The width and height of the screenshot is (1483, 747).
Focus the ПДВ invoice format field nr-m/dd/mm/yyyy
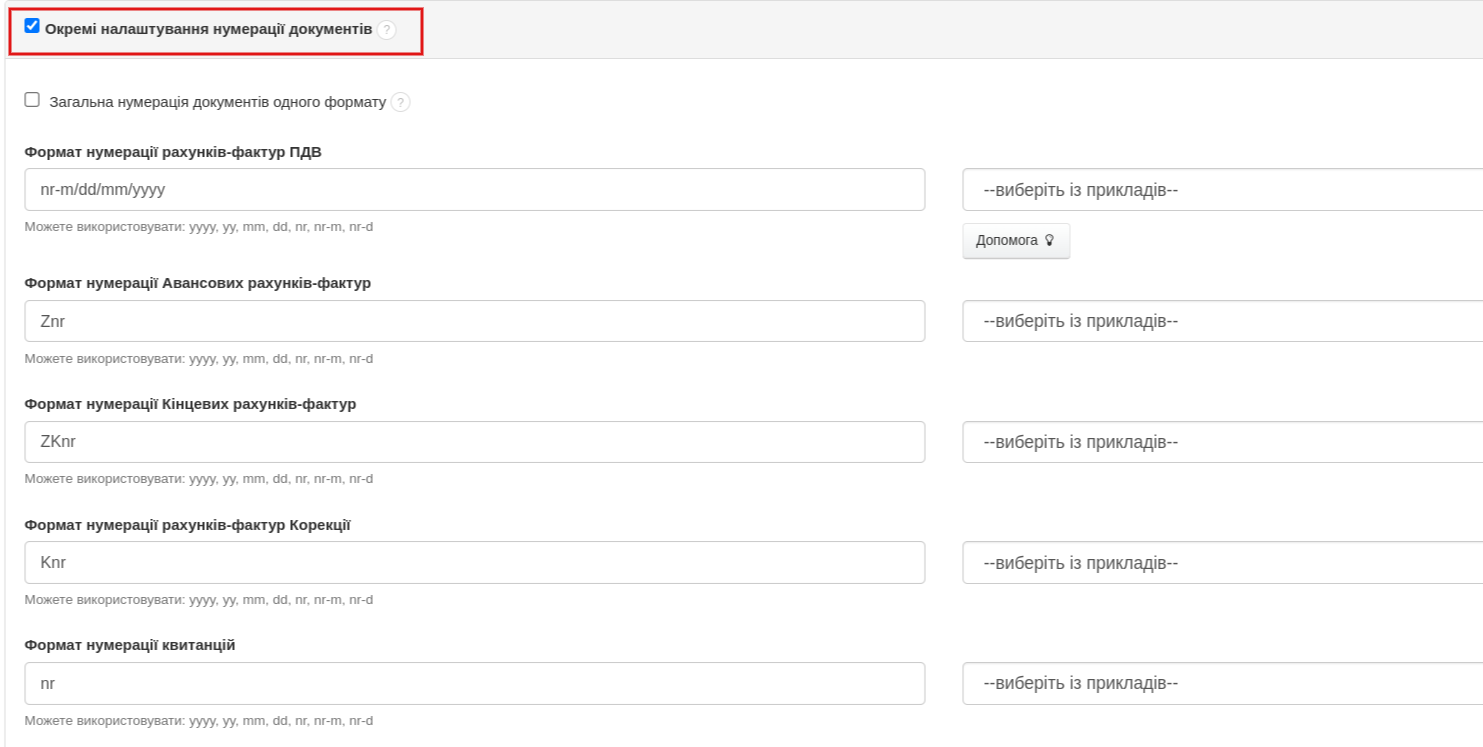[x=474, y=190]
